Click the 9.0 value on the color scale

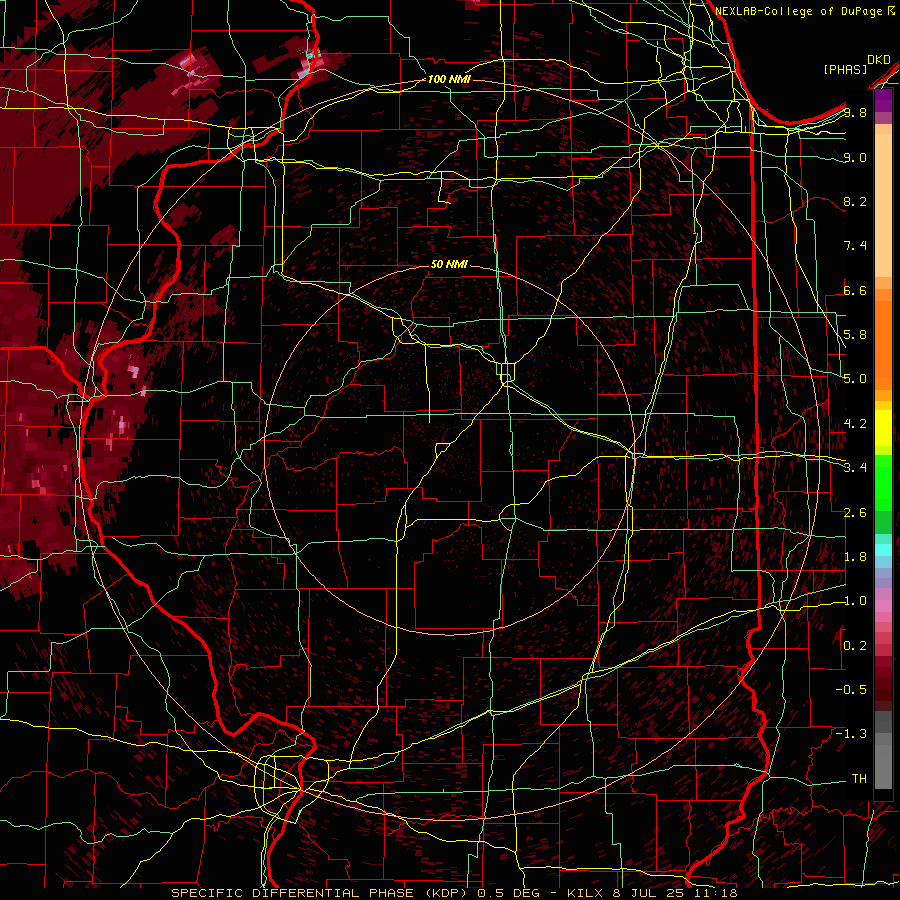855,157
